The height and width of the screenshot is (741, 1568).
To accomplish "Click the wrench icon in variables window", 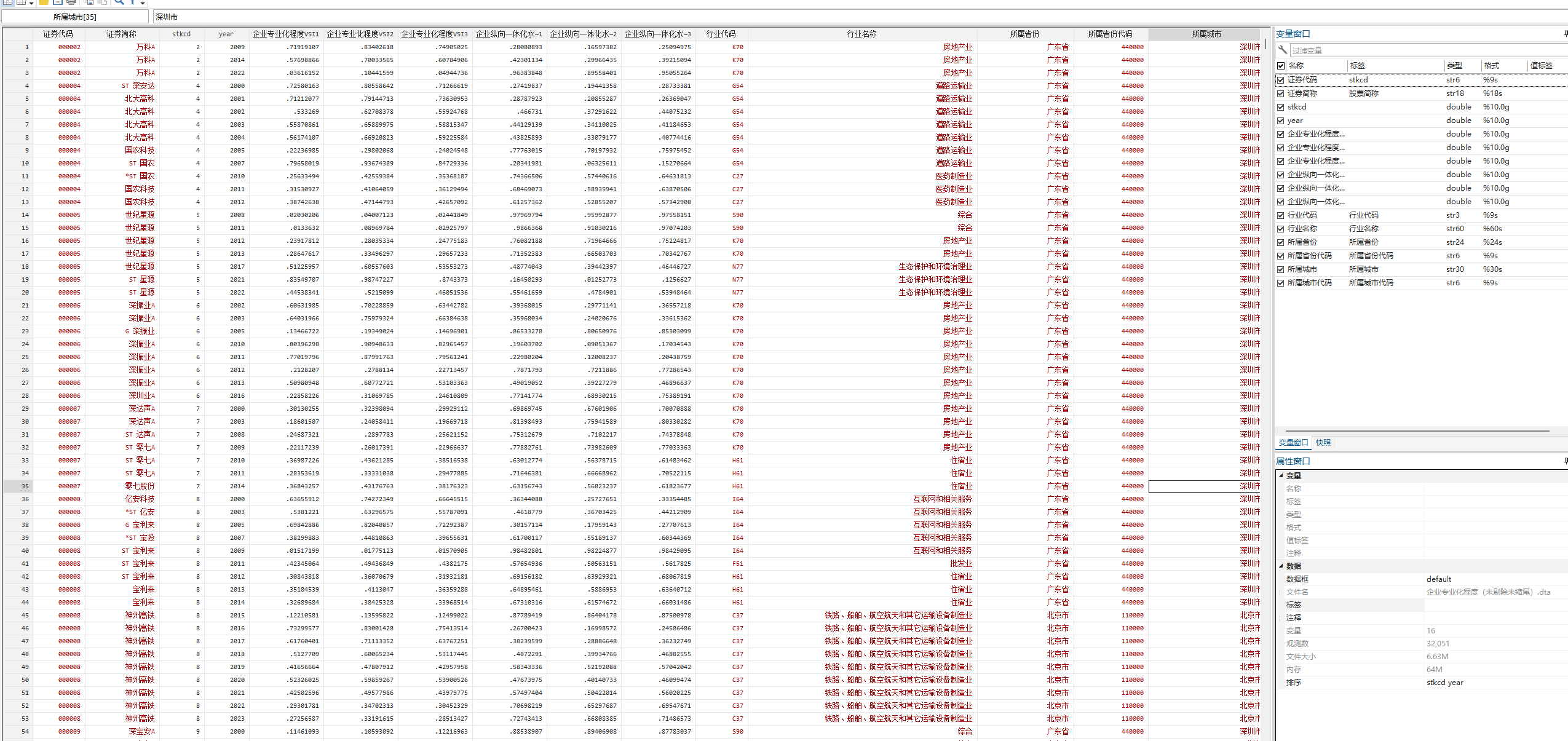I will 1282,50.
